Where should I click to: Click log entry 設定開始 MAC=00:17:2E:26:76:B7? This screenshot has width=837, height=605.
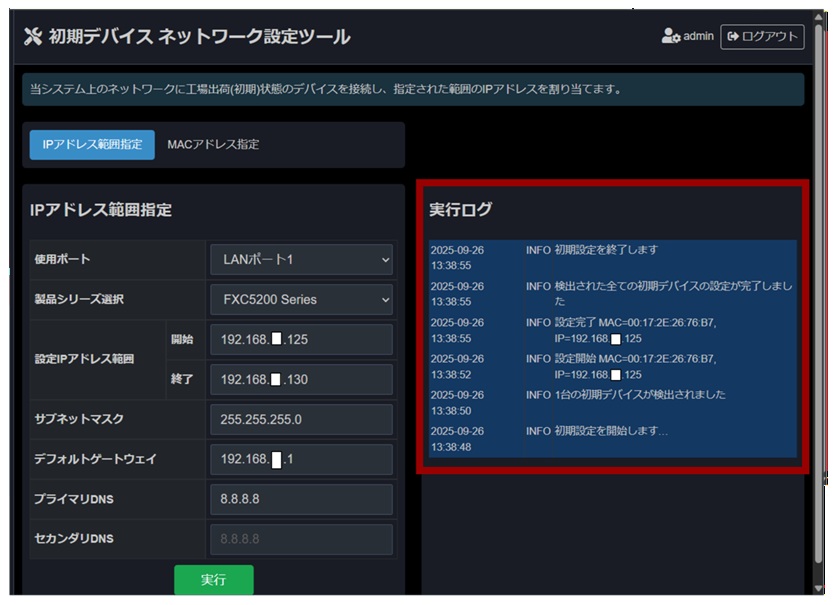point(635,366)
